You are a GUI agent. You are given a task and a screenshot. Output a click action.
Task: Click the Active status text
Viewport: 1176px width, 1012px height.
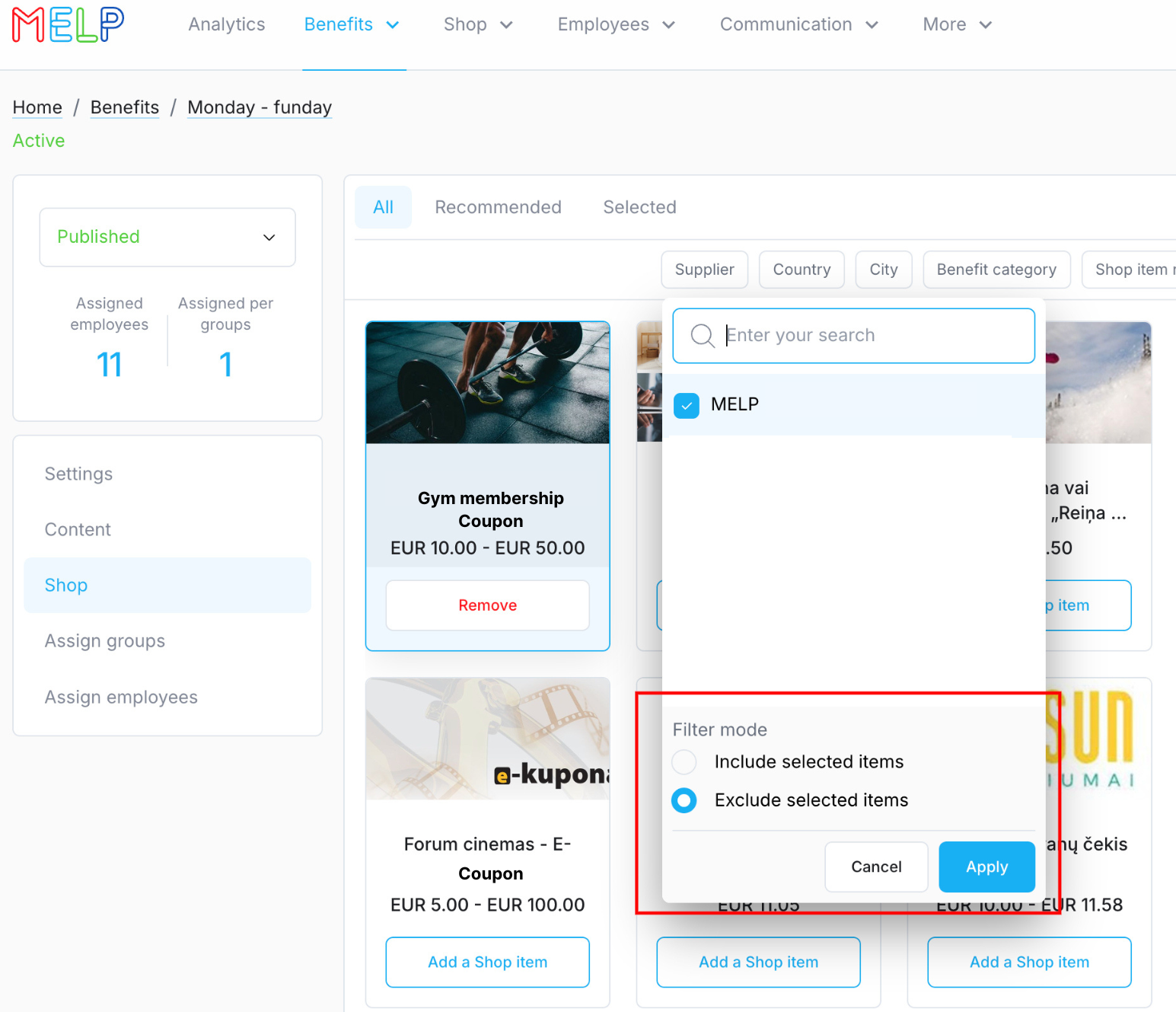tap(39, 141)
